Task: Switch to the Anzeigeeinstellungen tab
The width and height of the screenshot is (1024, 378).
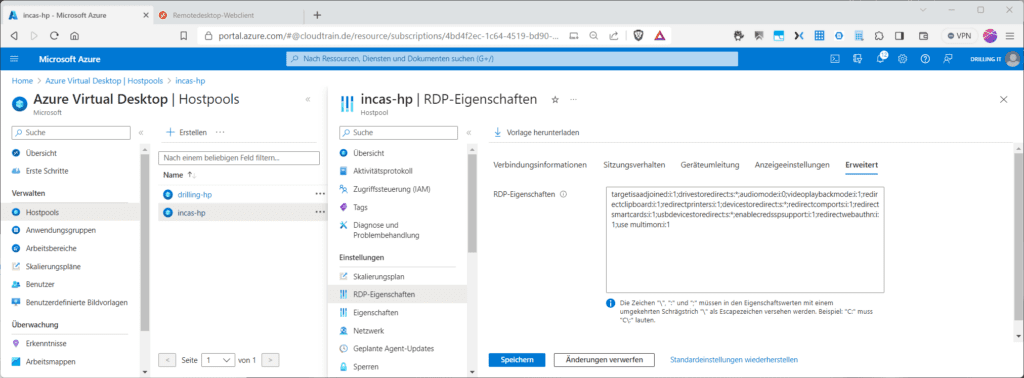Action: coord(792,165)
